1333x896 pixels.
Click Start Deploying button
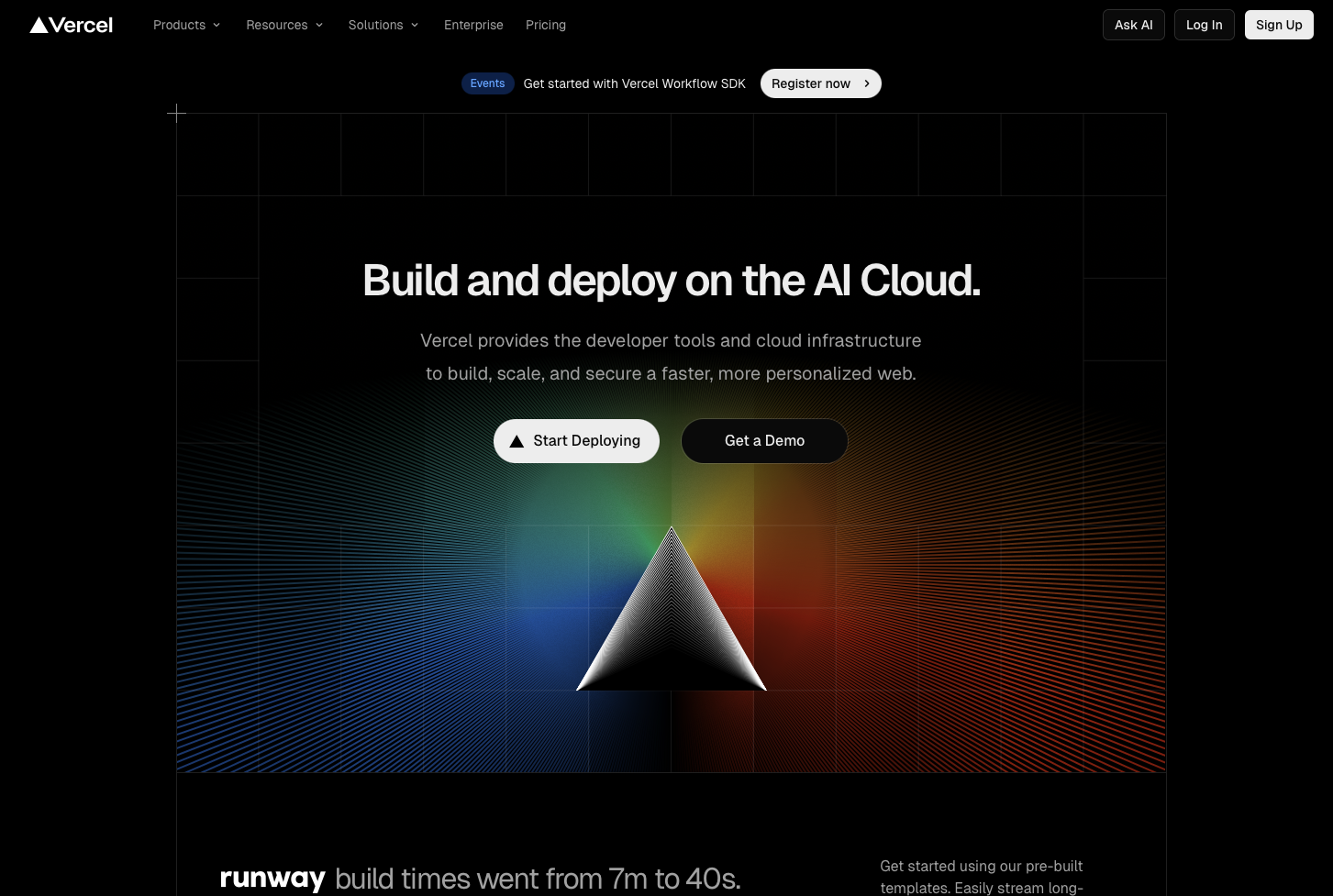click(576, 441)
